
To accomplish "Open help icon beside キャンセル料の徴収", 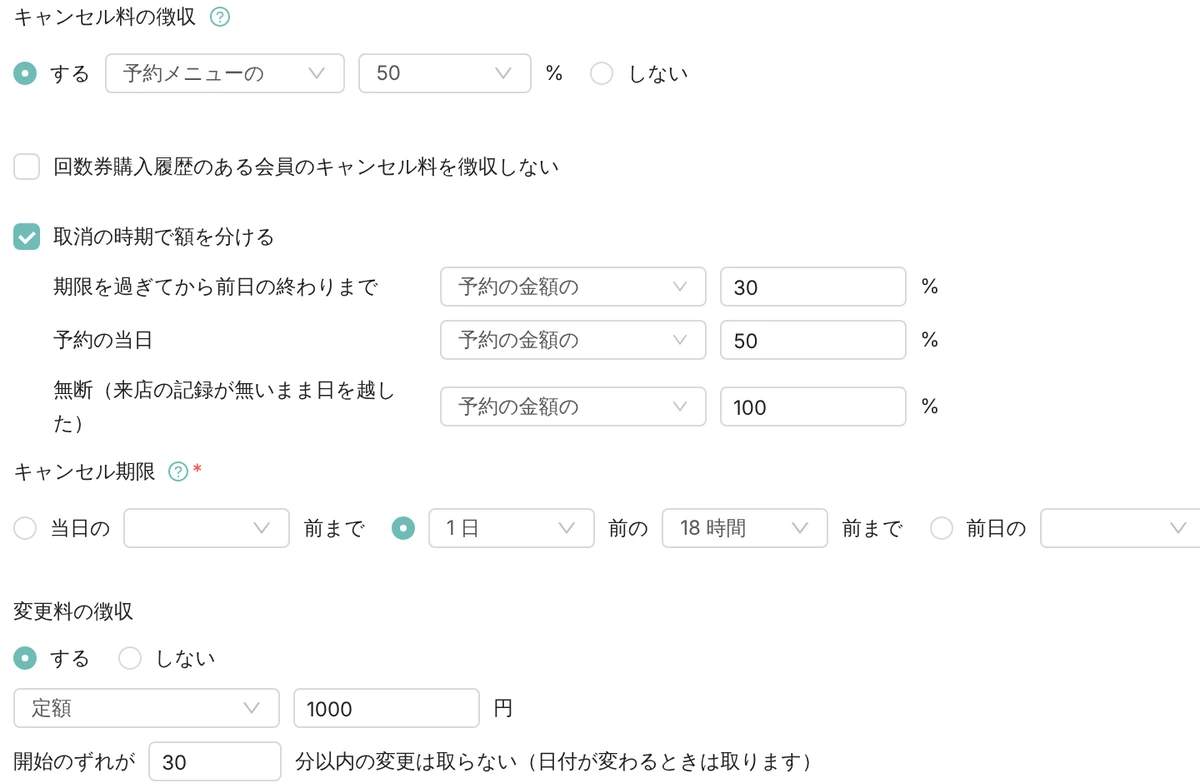I will [x=221, y=17].
